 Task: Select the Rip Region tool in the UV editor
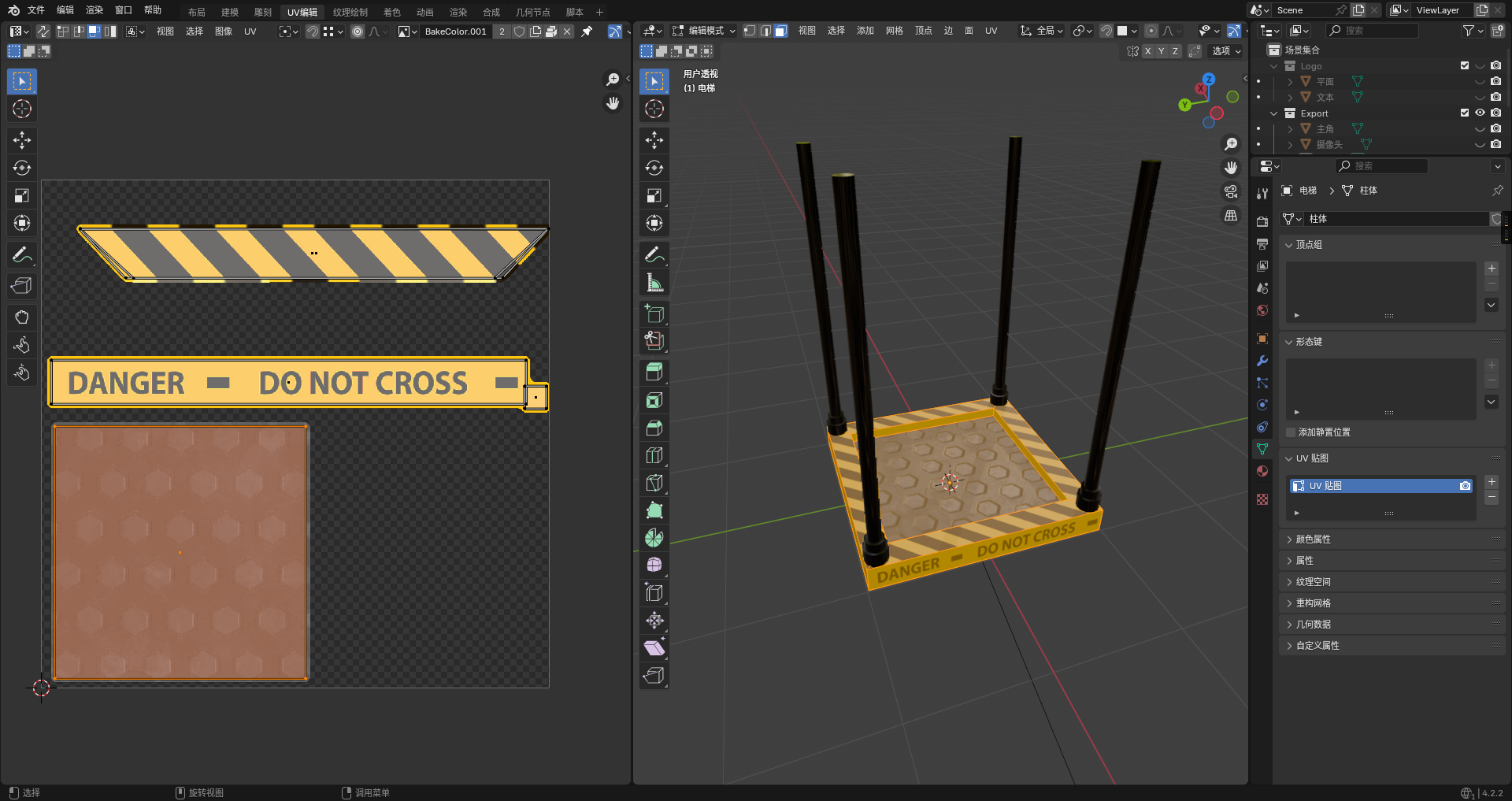pyautogui.click(x=22, y=286)
